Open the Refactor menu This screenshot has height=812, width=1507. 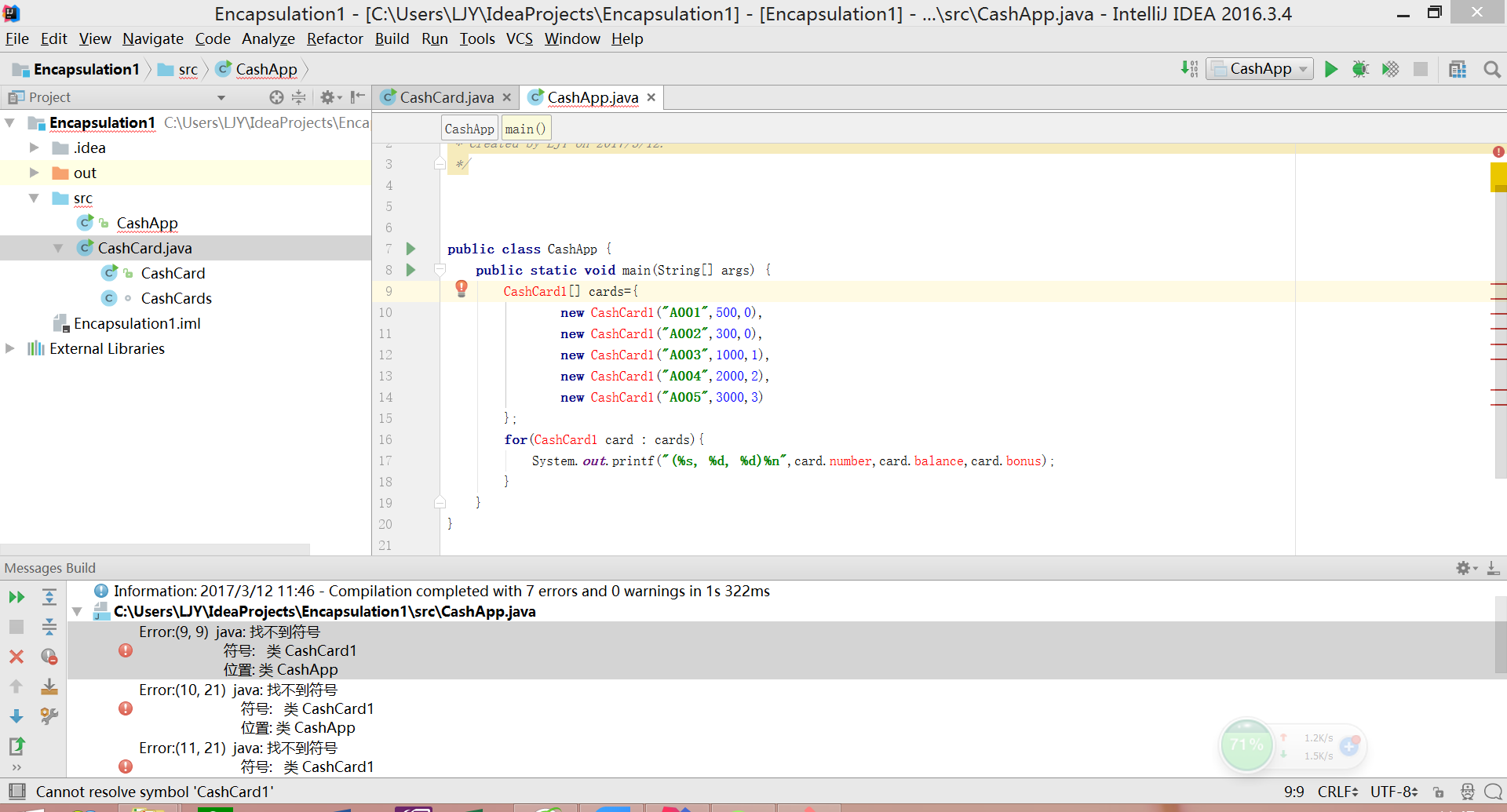click(x=334, y=38)
